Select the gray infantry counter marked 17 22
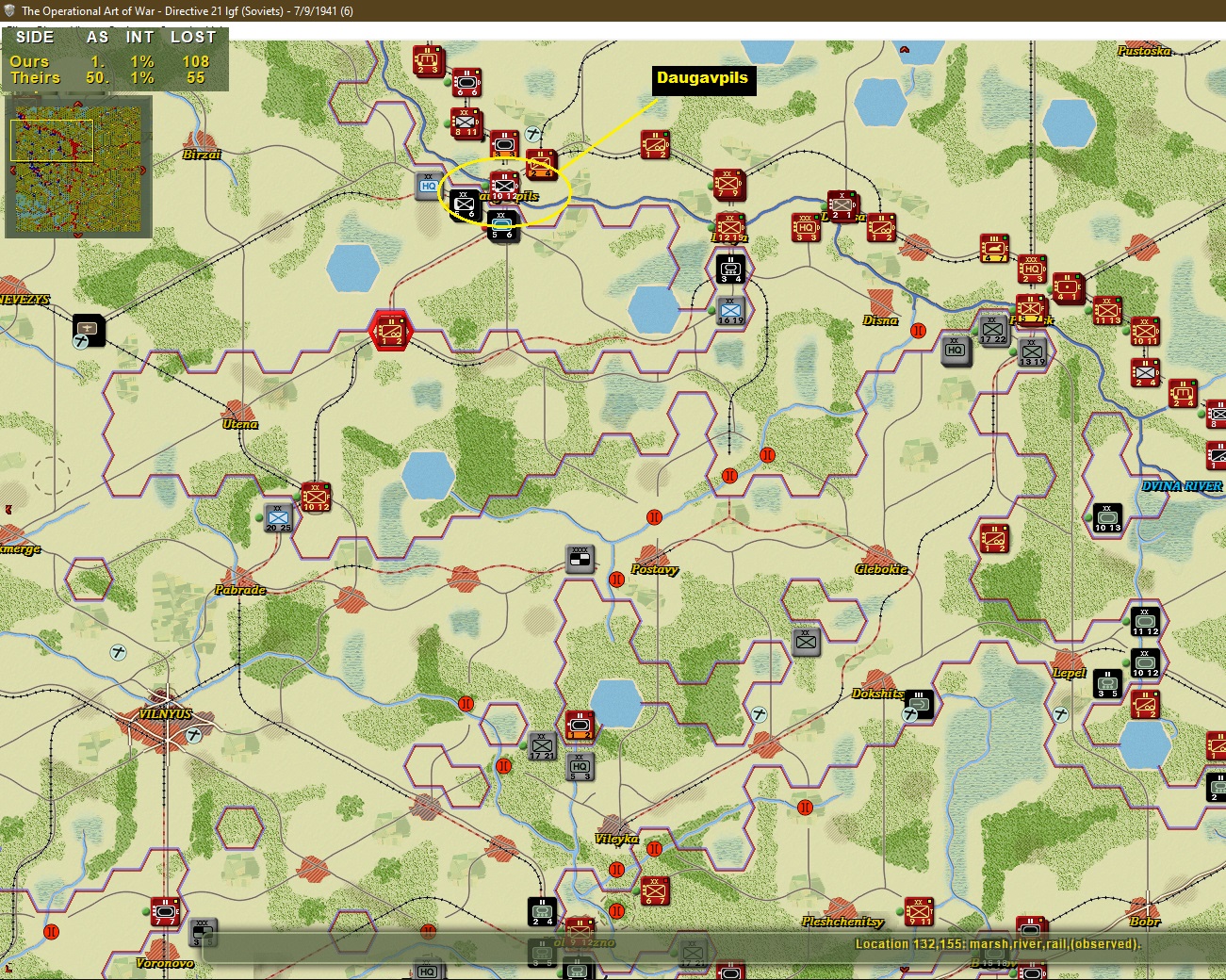This screenshot has width=1226, height=980. coord(993,330)
